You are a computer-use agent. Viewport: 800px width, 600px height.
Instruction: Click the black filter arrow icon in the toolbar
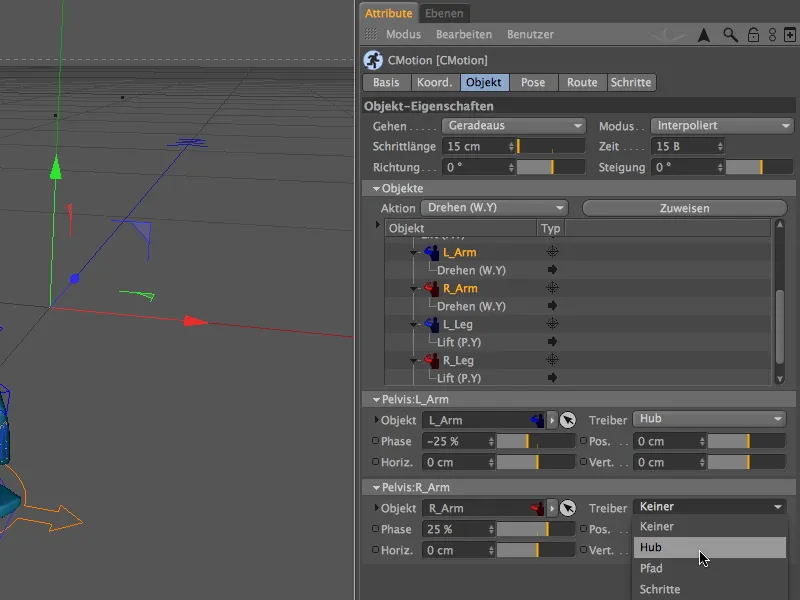[704, 34]
